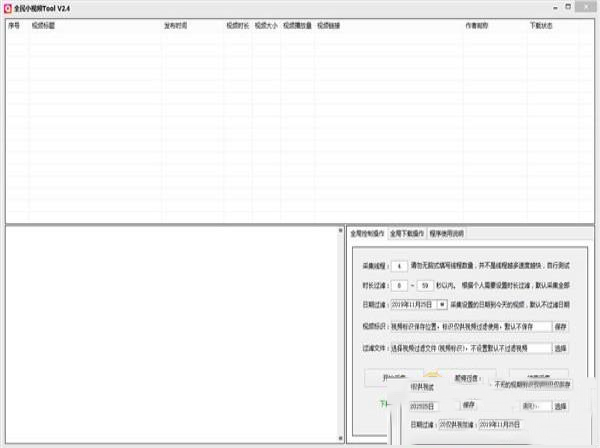Switch to the 全局控制操作 tab
The image size is (600, 448).
click(367, 233)
